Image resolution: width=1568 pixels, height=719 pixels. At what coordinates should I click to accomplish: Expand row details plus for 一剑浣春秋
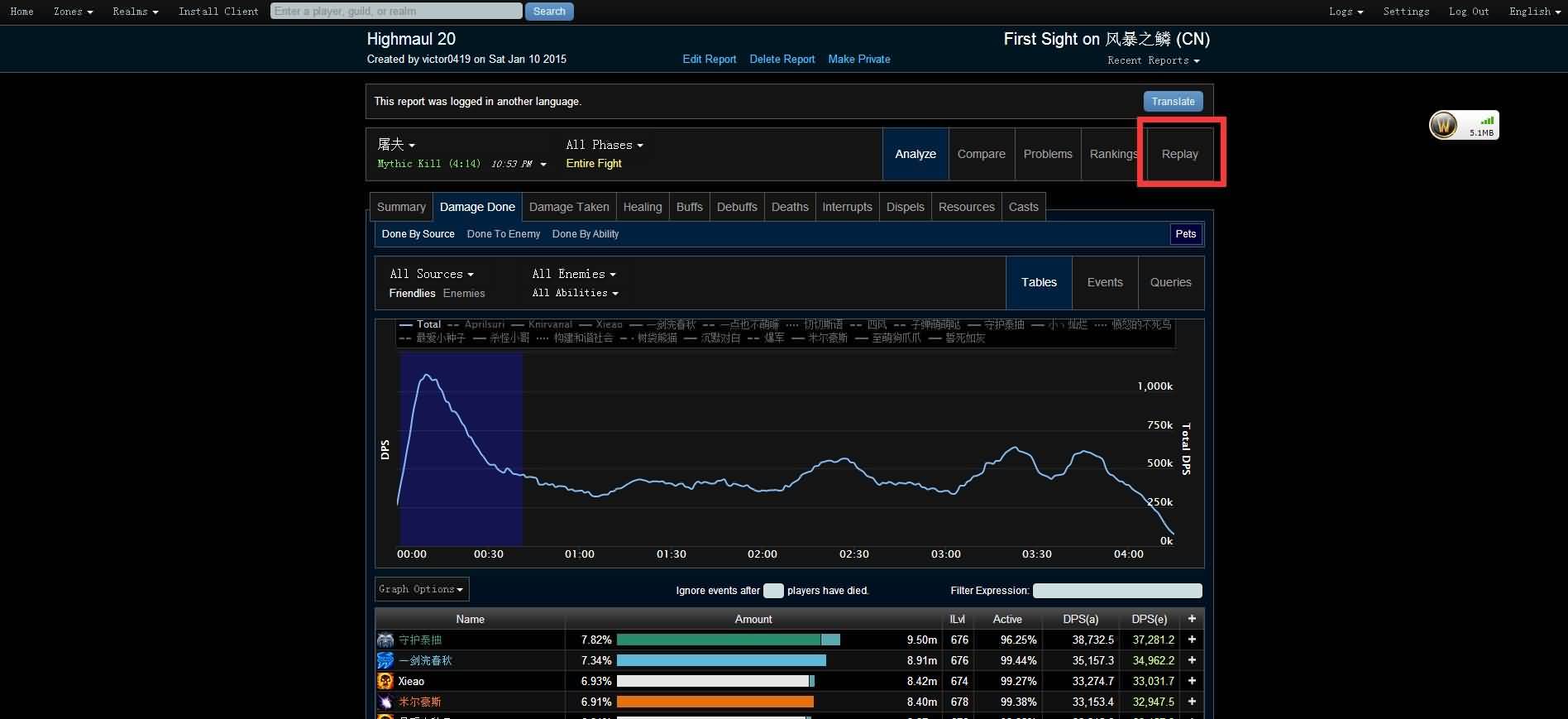pyautogui.click(x=1192, y=660)
